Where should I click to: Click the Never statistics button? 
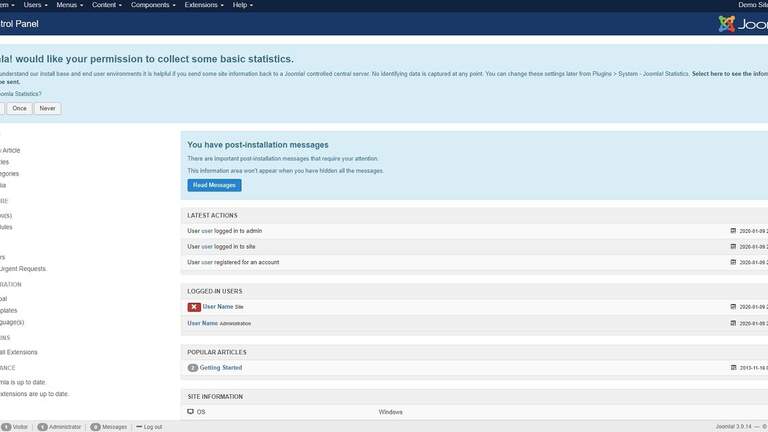pyautogui.click(x=48, y=108)
